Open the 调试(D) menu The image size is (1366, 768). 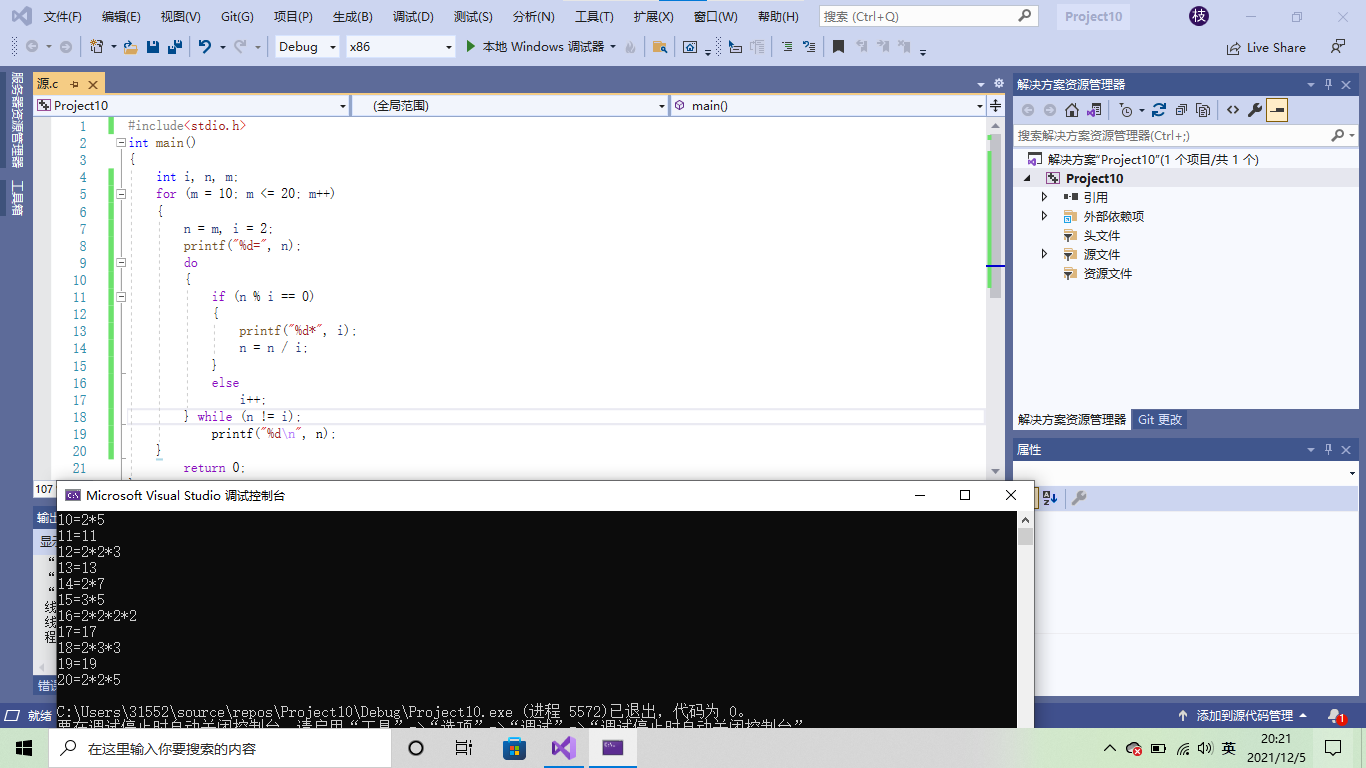(413, 17)
